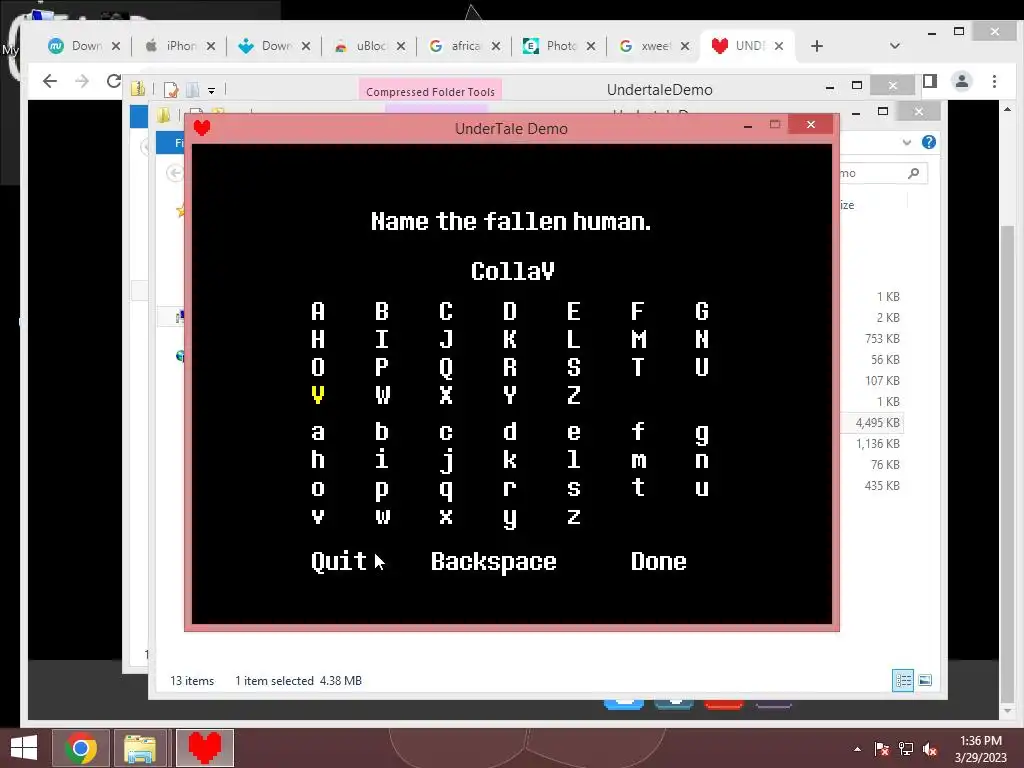Go forward in Chrome
The width and height of the screenshot is (1024, 768).
pos(82,81)
